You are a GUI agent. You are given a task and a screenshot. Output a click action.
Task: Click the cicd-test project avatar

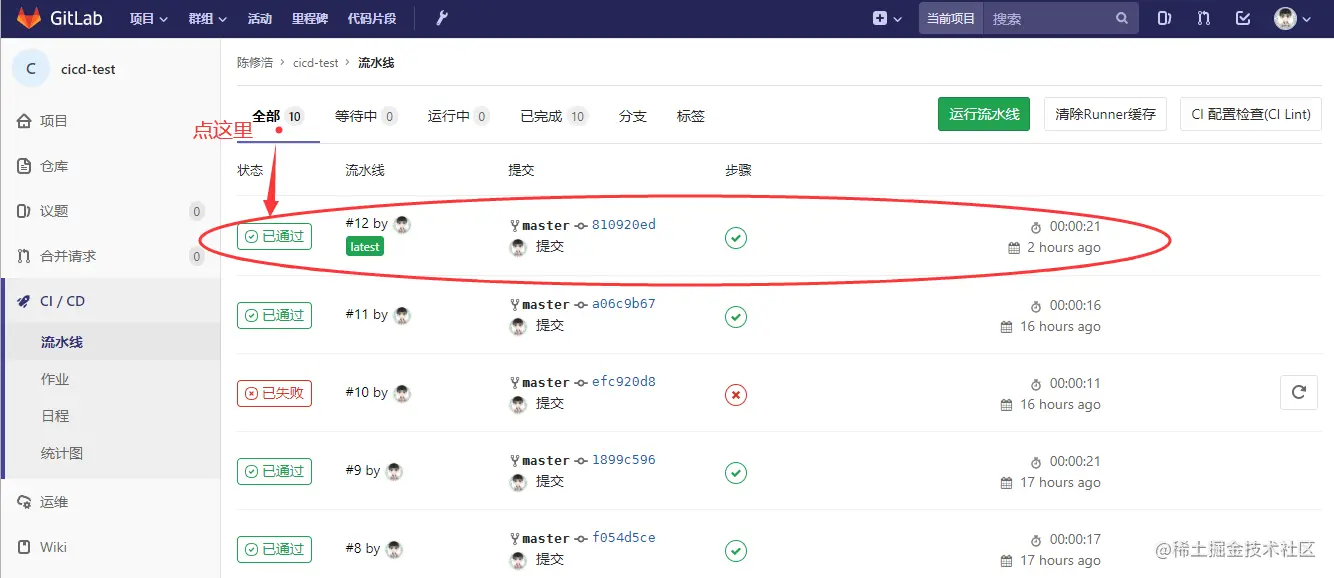[x=31, y=69]
